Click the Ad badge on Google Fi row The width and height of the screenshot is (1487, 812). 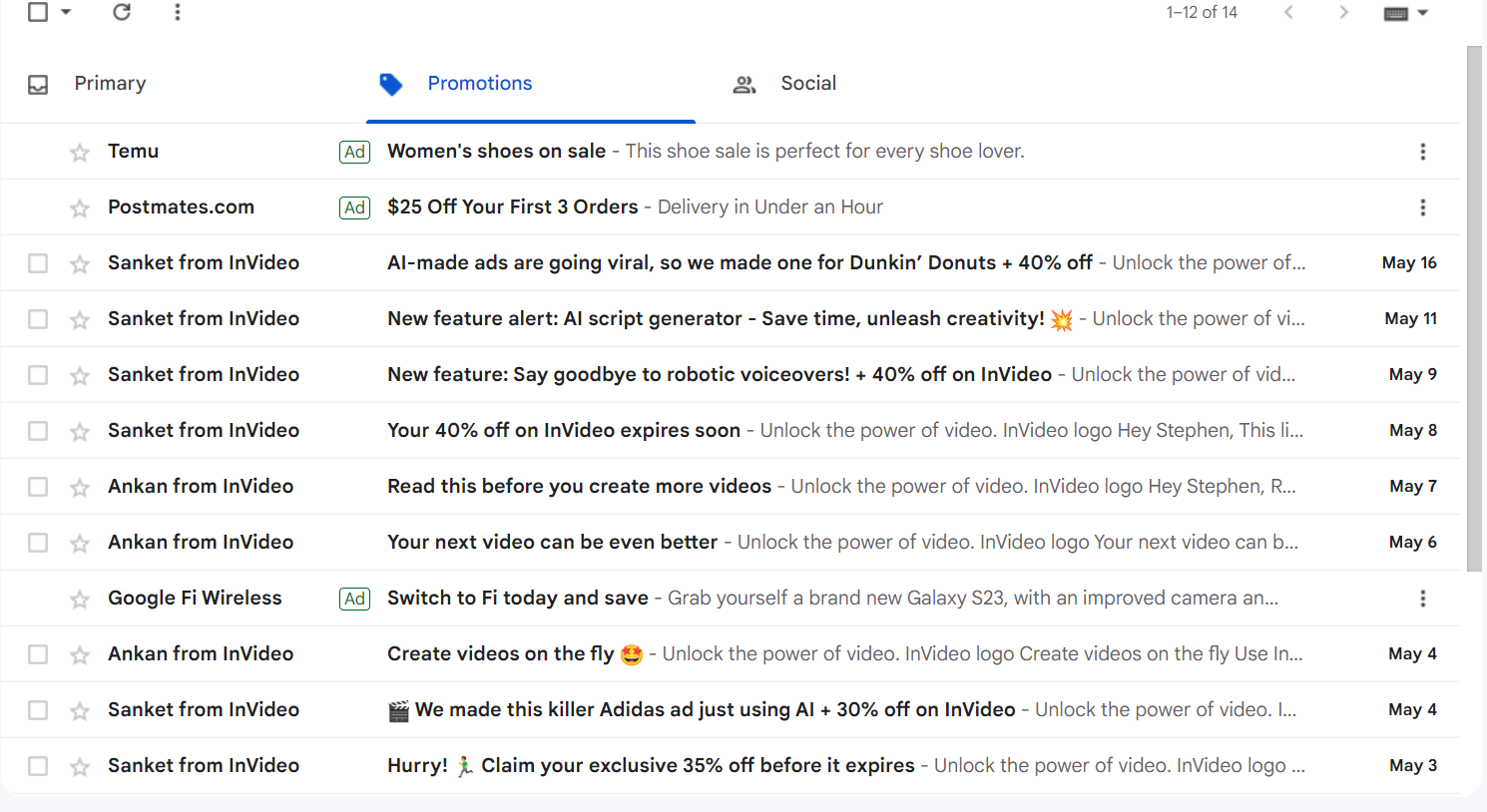click(355, 599)
